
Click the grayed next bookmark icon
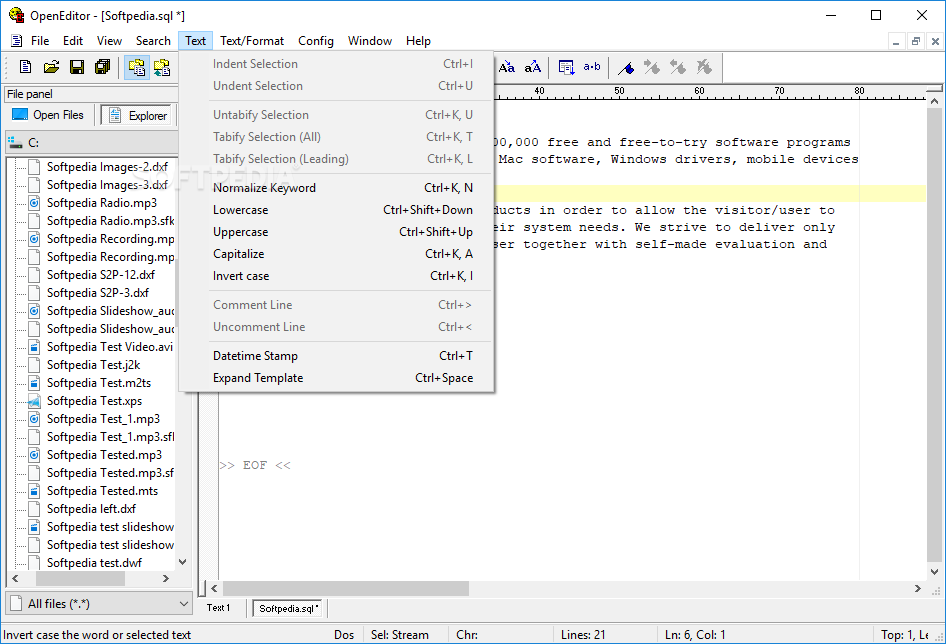point(652,67)
